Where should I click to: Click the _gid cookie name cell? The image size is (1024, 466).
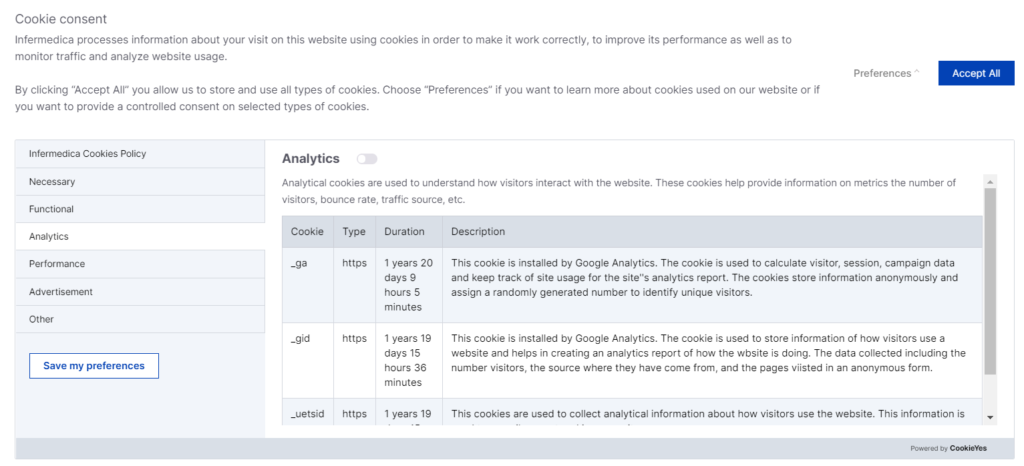coord(308,360)
